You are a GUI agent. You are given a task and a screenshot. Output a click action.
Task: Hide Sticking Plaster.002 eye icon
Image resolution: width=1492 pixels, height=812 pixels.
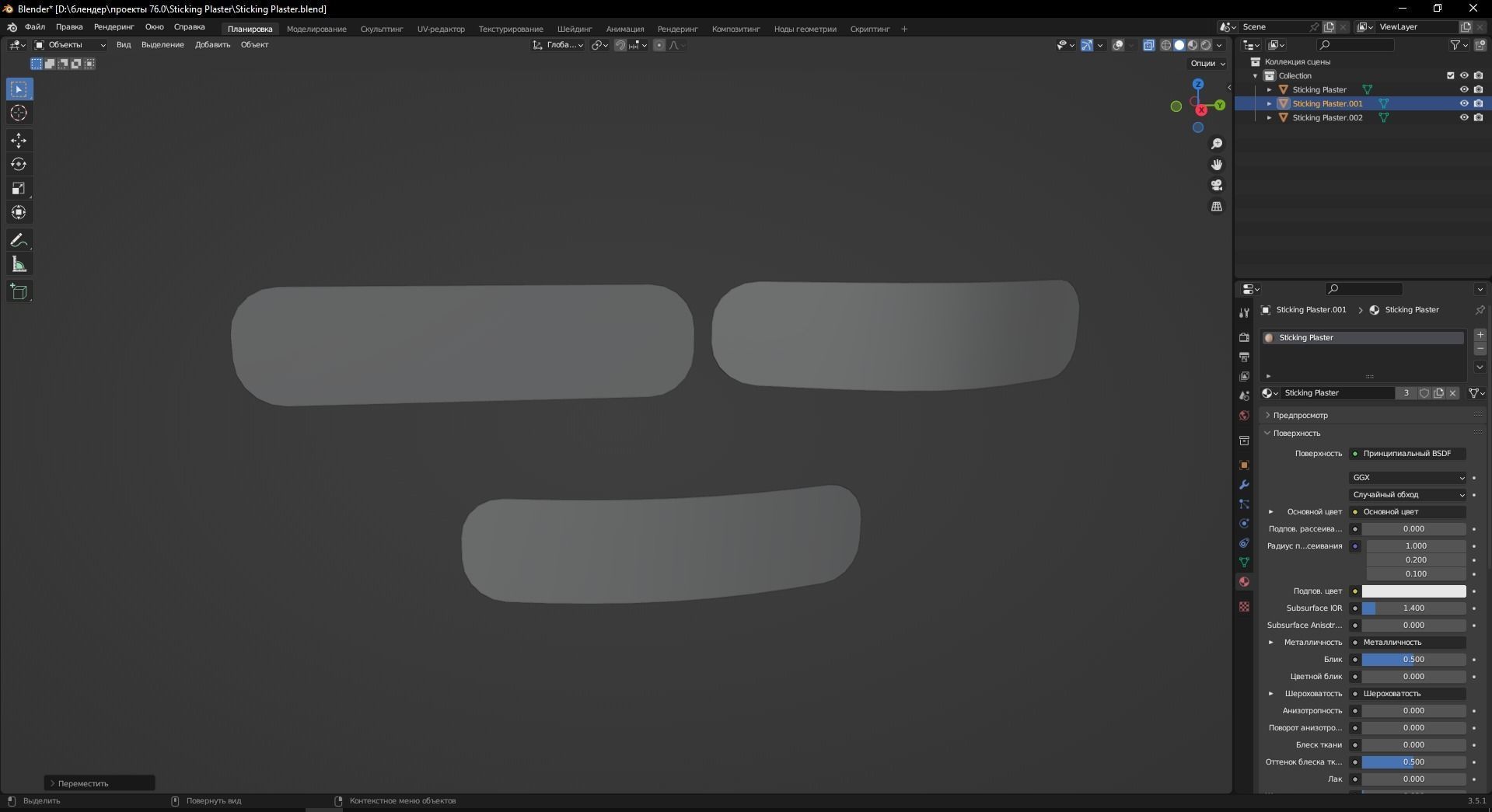[1464, 117]
